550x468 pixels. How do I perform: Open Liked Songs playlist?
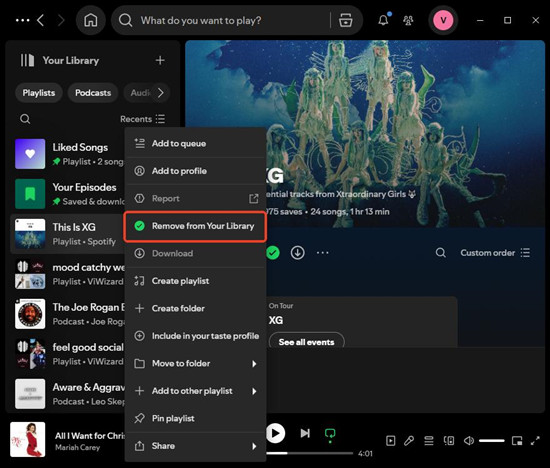69,154
